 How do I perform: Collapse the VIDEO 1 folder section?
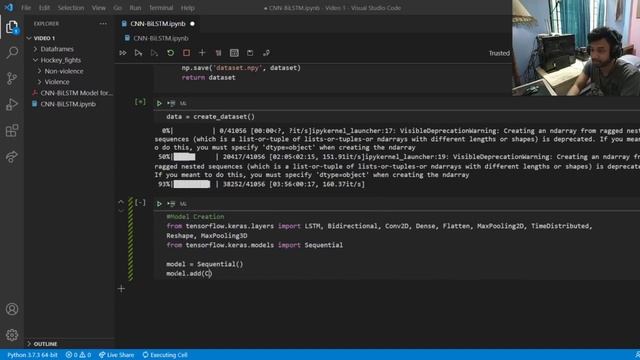pos(29,38)
